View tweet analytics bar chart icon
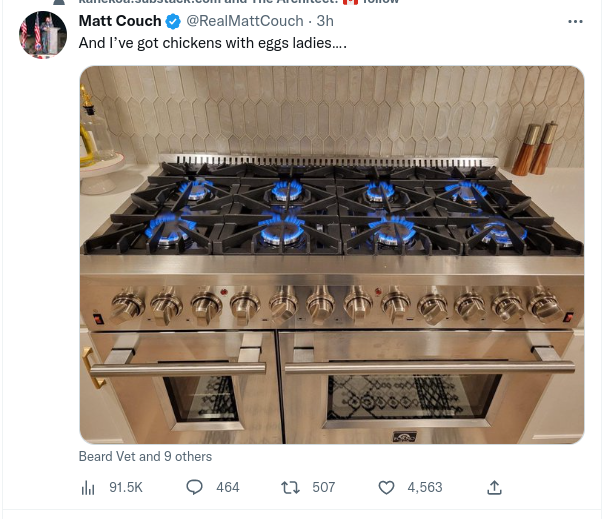This screenshot has height=519, width=613. tap(87, 487)
